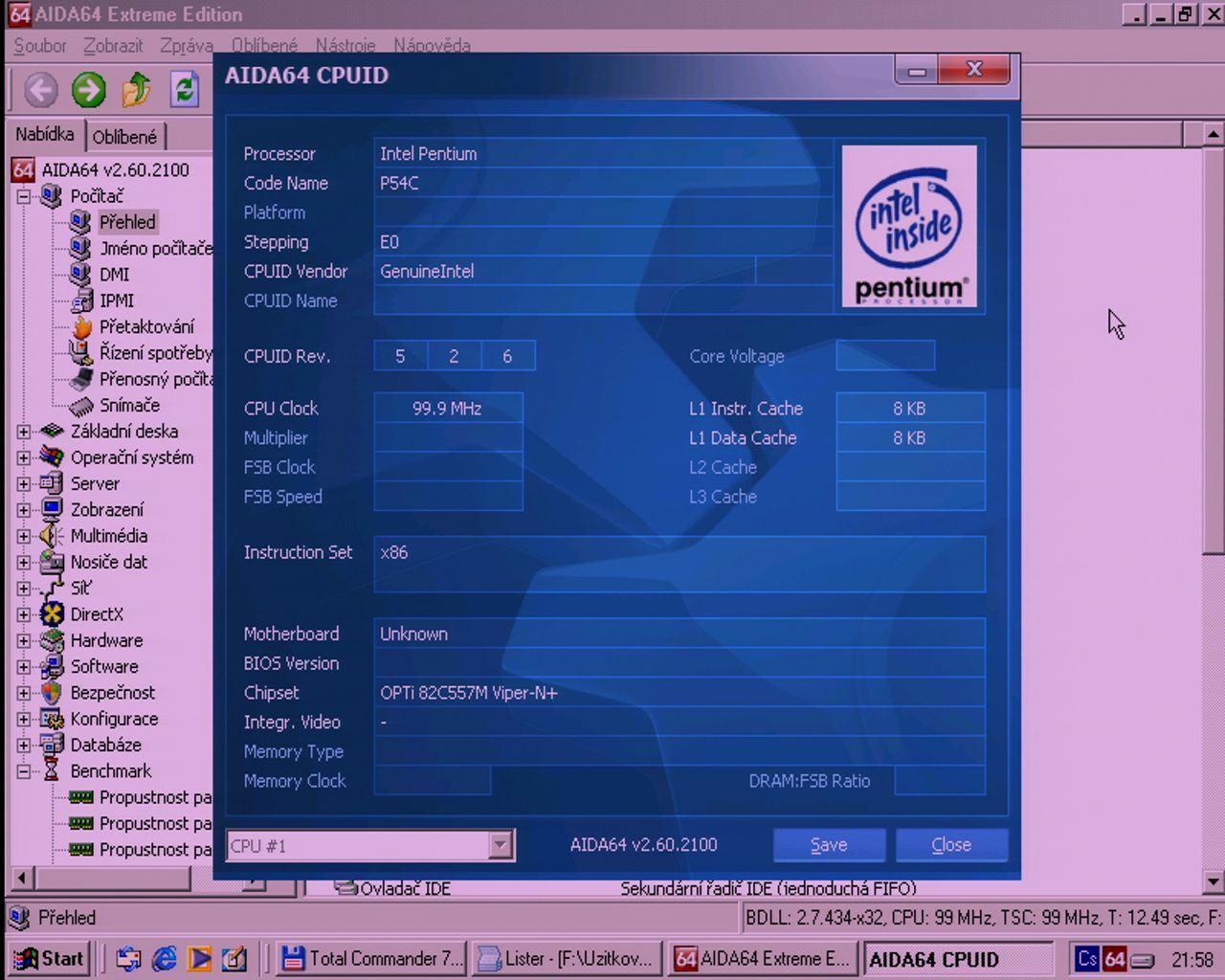Select Snímače sensor icon
The height and width of the screenshot is (980, 1225).
(x=81, y=406)
